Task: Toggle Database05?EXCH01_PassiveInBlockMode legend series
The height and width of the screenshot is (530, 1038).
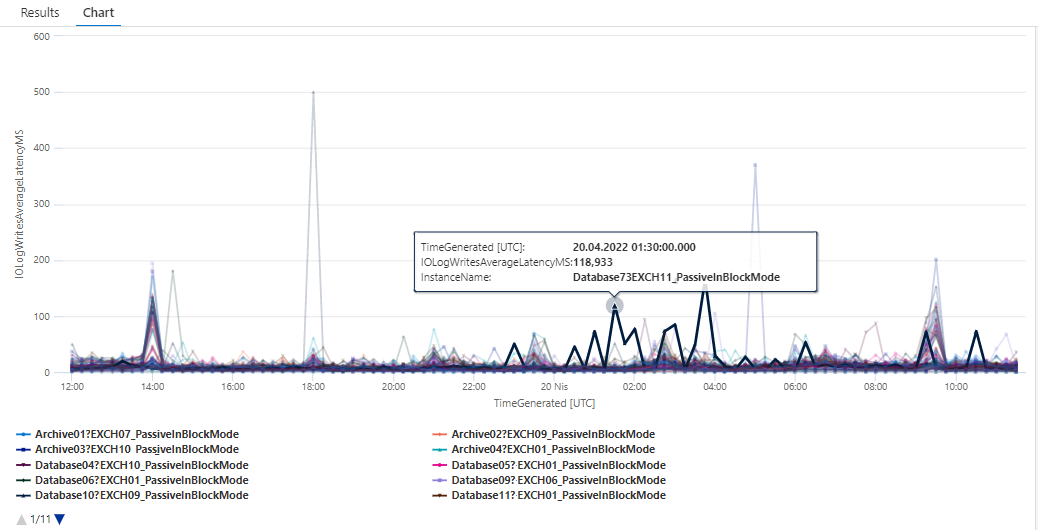Action: pyautogui.click(x=549, y=465)
